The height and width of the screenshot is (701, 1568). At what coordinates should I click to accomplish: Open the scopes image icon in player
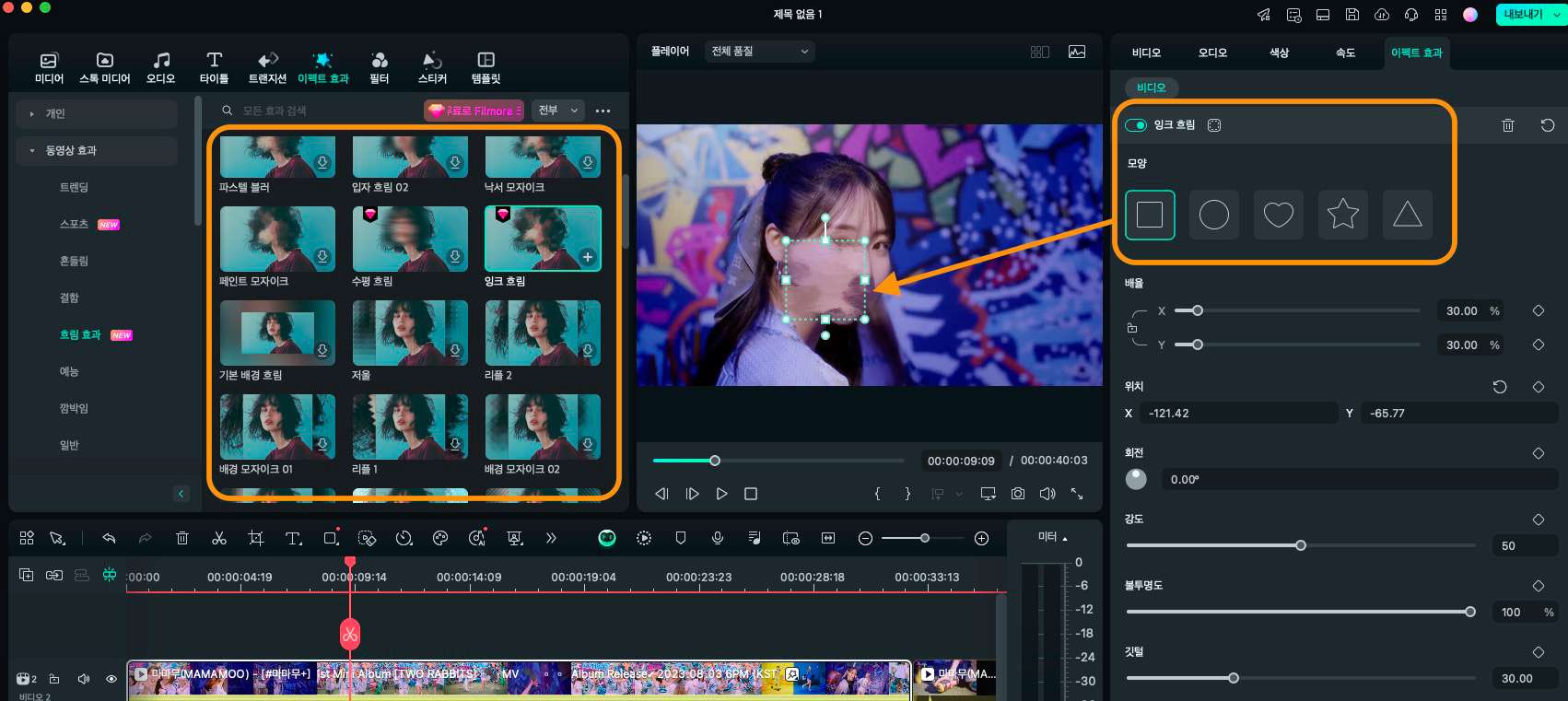tap(1077, 52)
